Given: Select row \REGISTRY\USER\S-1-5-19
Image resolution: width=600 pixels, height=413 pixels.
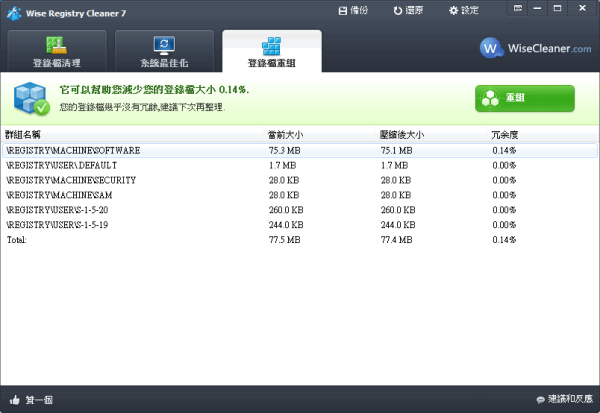Looking at the screenshot, I should [x=300, y=225].
